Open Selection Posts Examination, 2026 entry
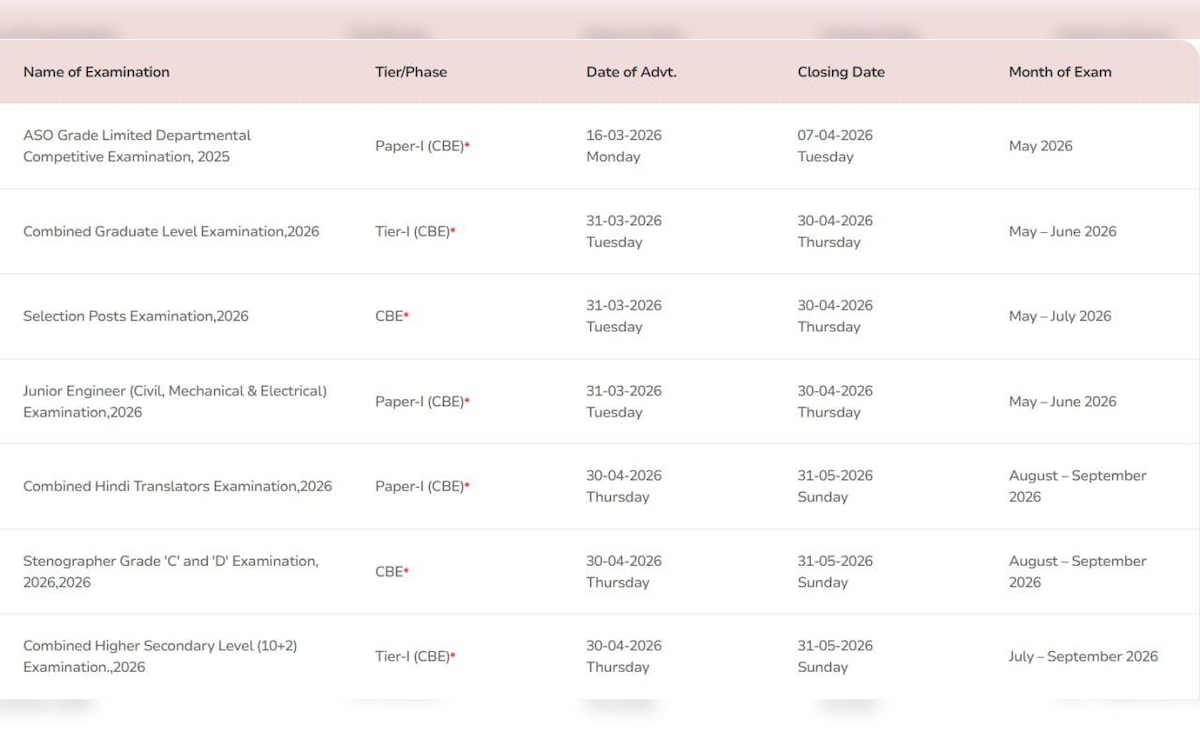 point(136,316)
